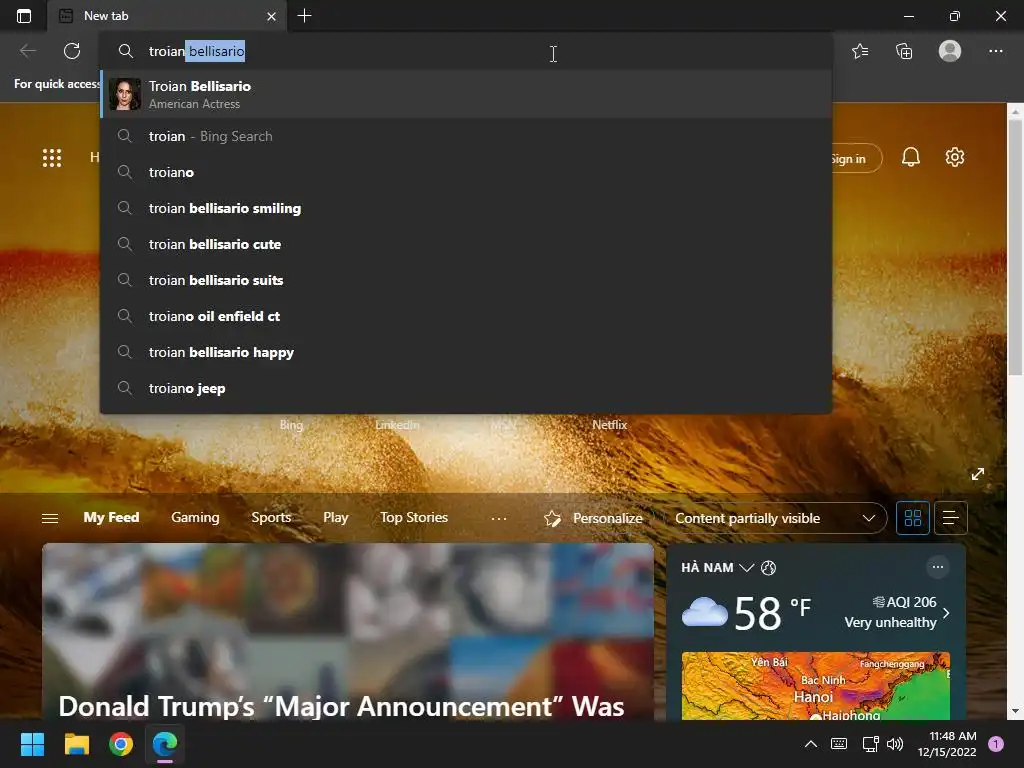The image size is (1024, 768).
Task: Open the Collections icon
Action: [904, 51]
